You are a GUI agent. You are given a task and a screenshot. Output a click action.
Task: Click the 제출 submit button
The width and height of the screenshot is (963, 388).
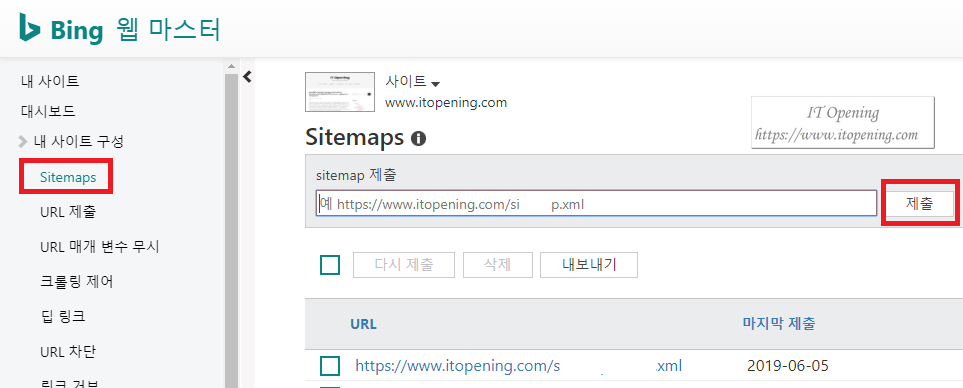[919, 204]
